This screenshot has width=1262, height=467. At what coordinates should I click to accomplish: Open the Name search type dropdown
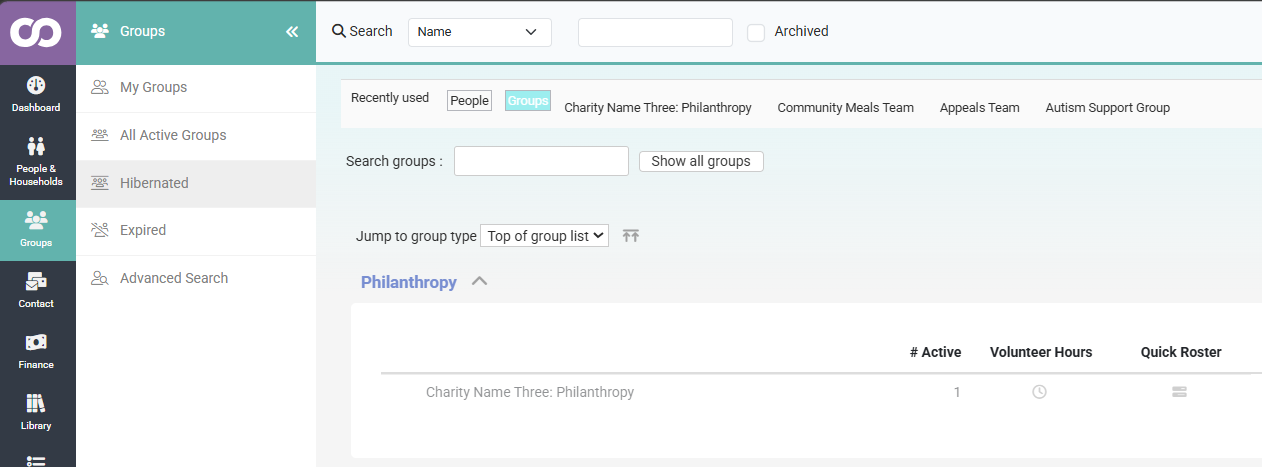(x=480, y=32)
